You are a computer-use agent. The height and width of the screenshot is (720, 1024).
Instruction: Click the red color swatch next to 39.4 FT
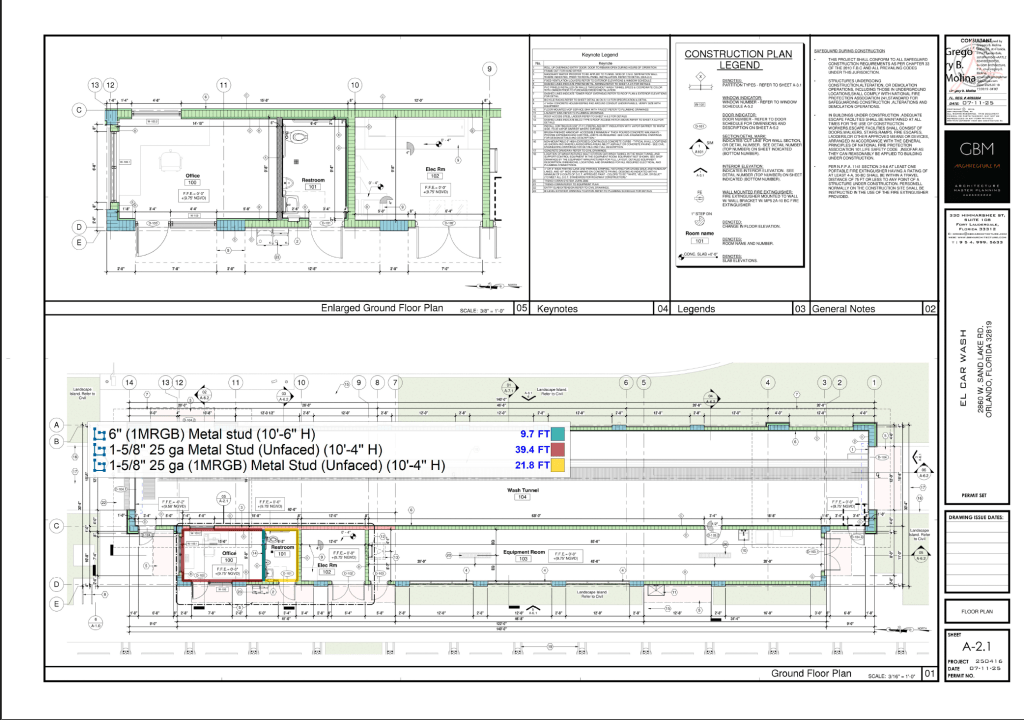tap(558, 450)
